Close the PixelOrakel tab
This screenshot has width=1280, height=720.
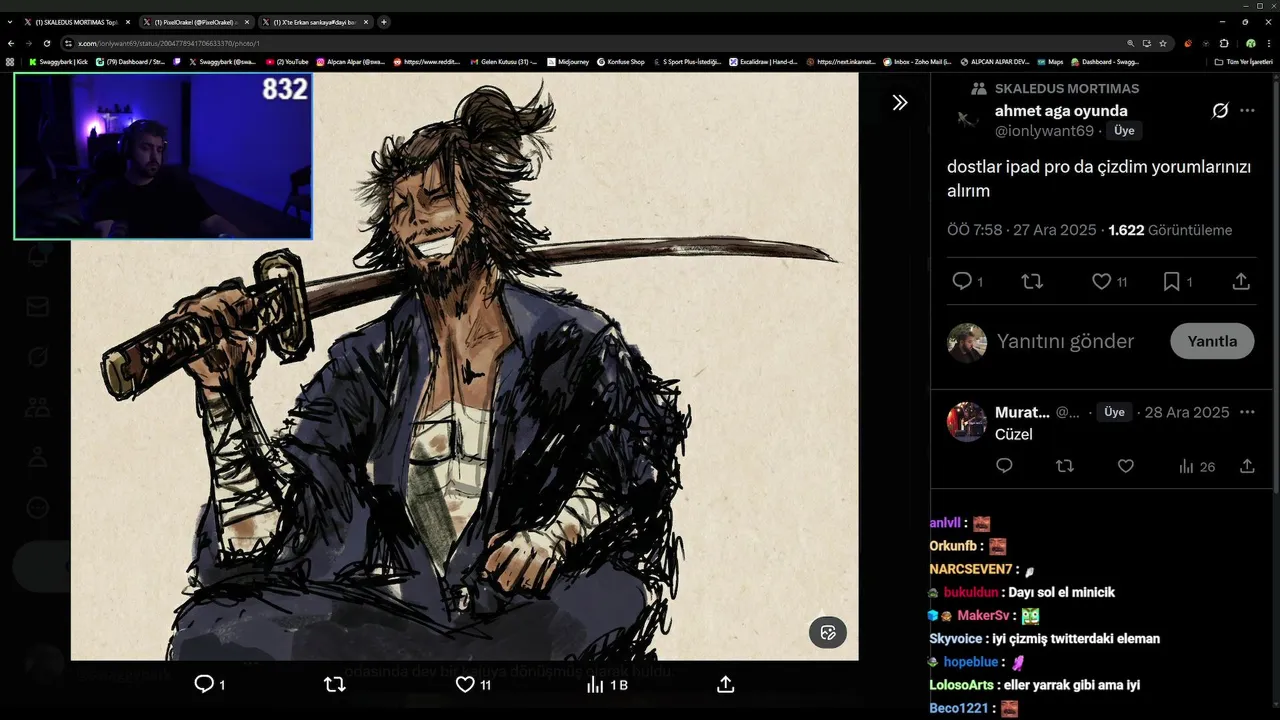point(247,21)
